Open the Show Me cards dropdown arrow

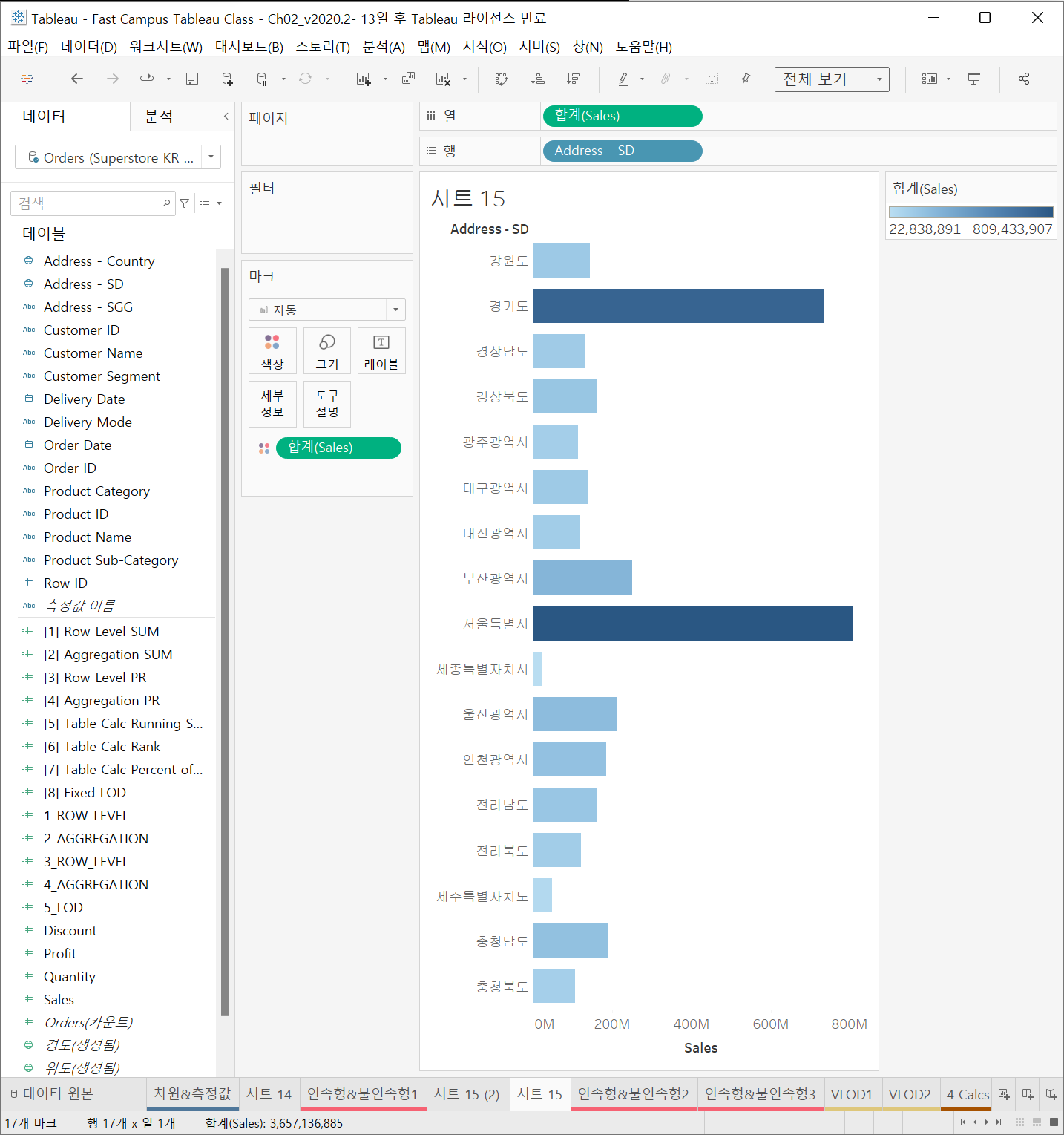pyautogui.click(x=949, y=79)
